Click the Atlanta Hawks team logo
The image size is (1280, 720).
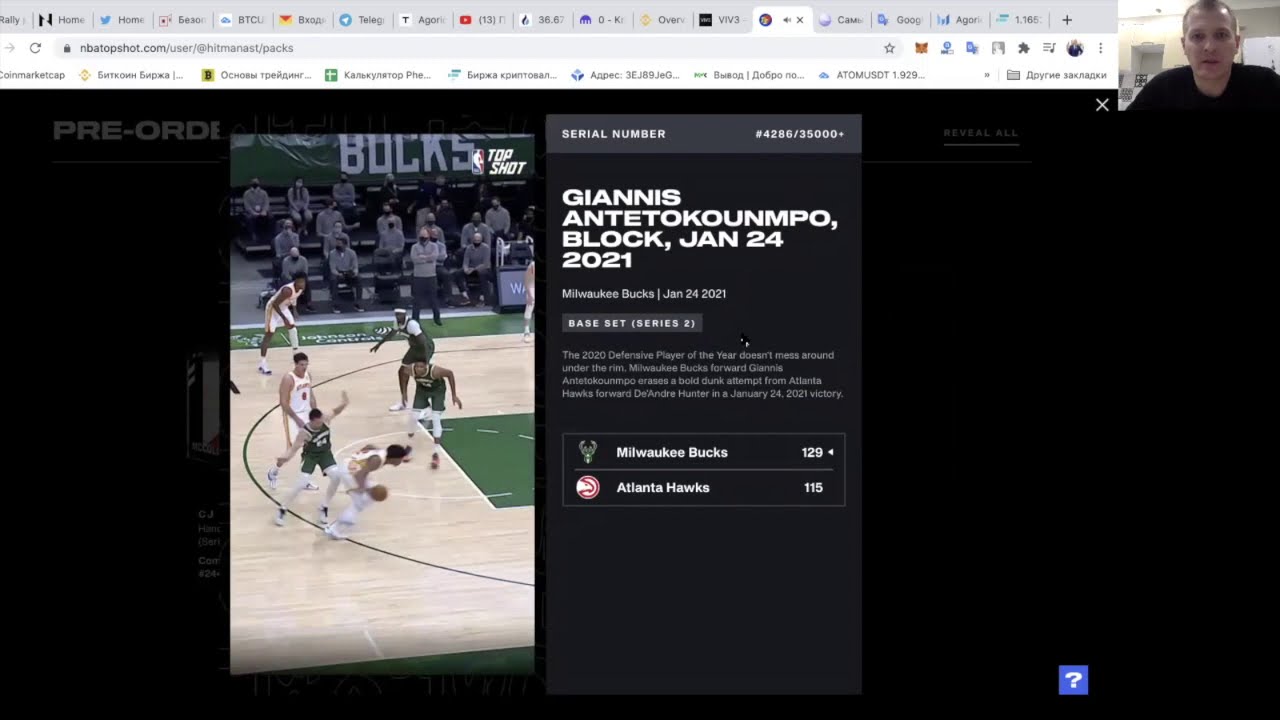(588, 487)
